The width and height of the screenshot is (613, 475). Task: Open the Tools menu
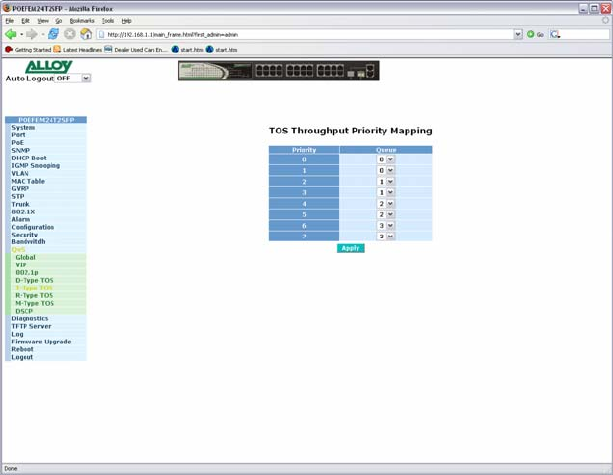pyautogui.click(x=108, y=20)
